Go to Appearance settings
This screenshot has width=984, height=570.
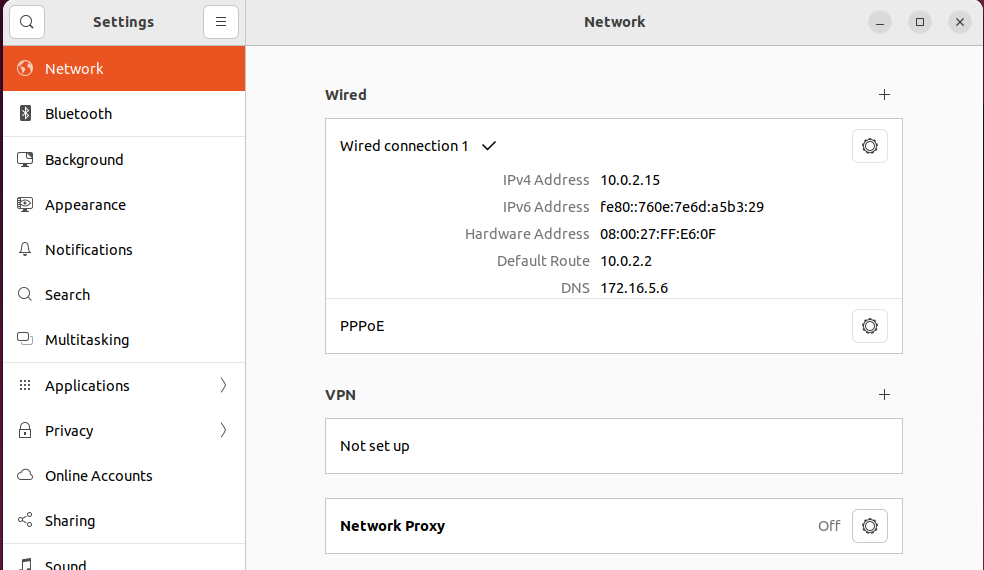[85, 205]
